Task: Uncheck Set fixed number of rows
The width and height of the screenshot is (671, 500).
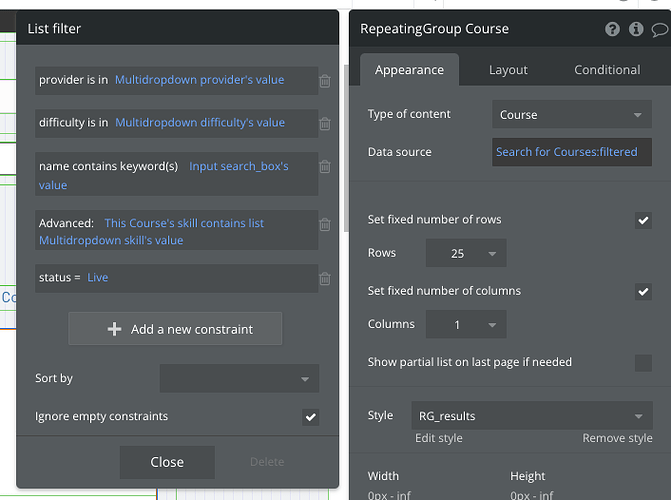Action: pyautogui.click(x=643, y=220)
